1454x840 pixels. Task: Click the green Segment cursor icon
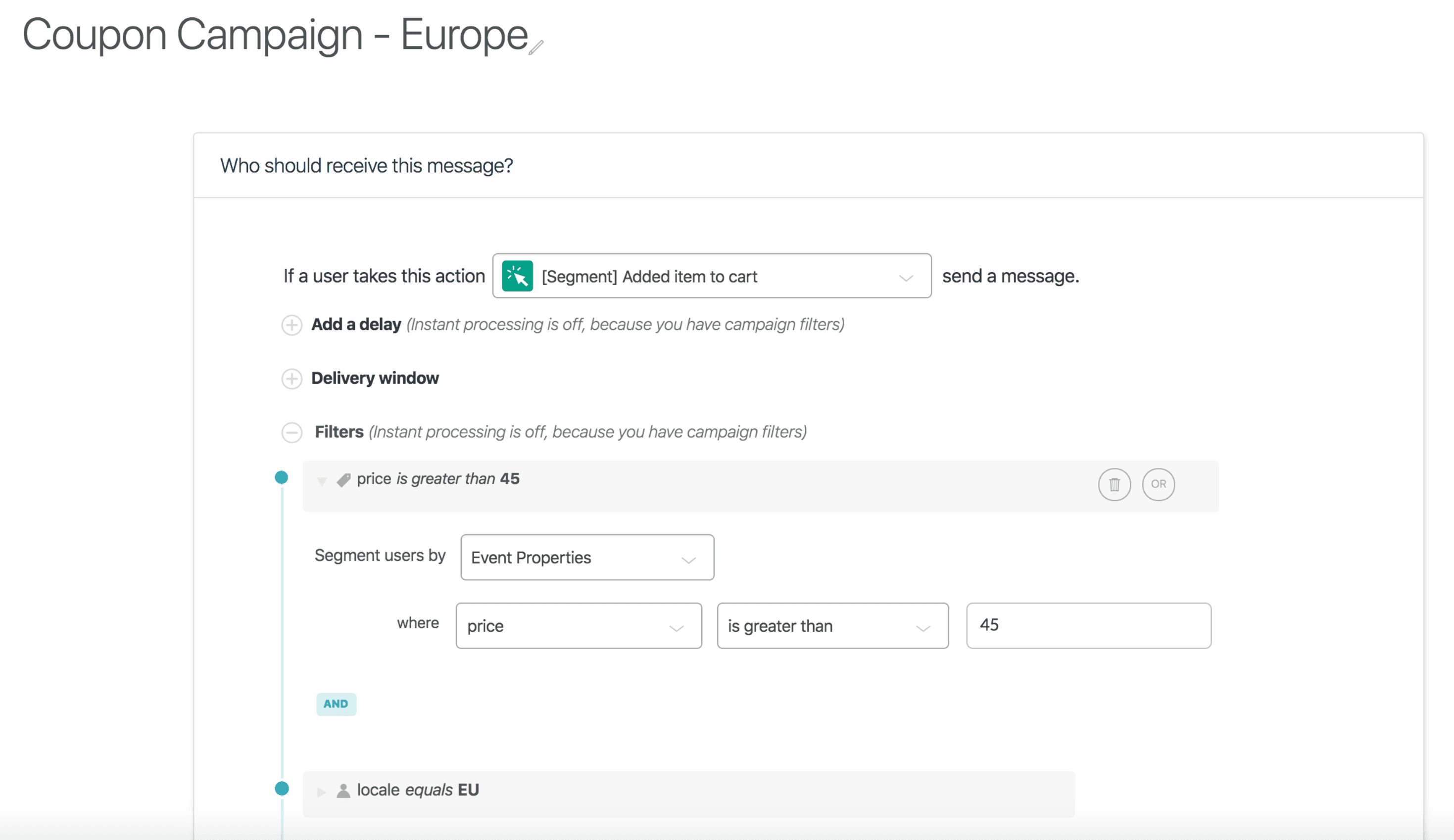click(x=517, y=277)
